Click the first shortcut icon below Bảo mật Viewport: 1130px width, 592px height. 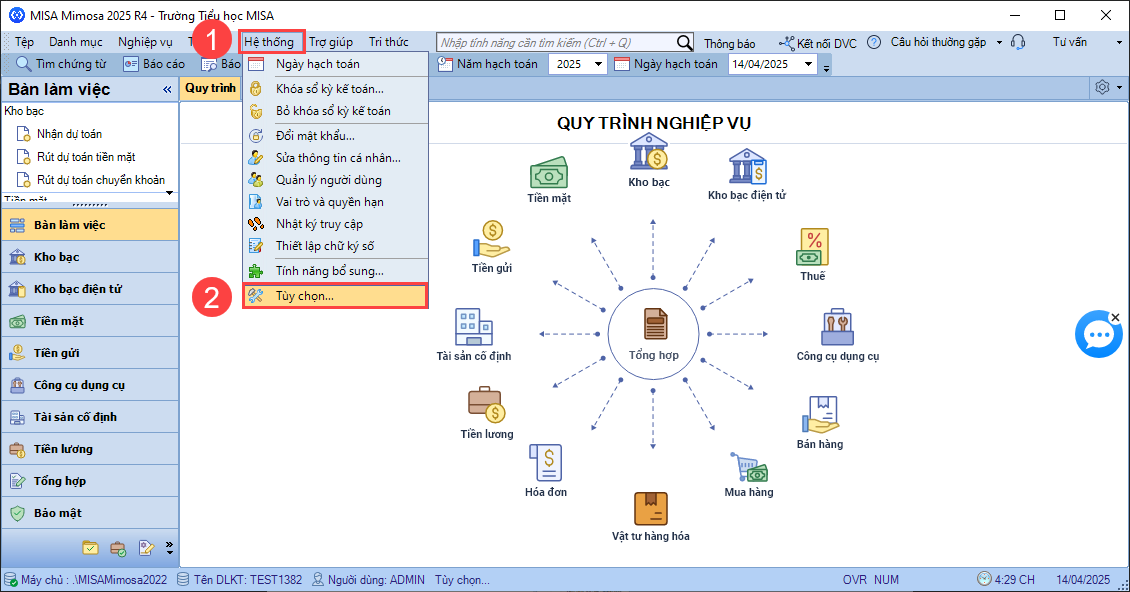(x=90, y=548)
